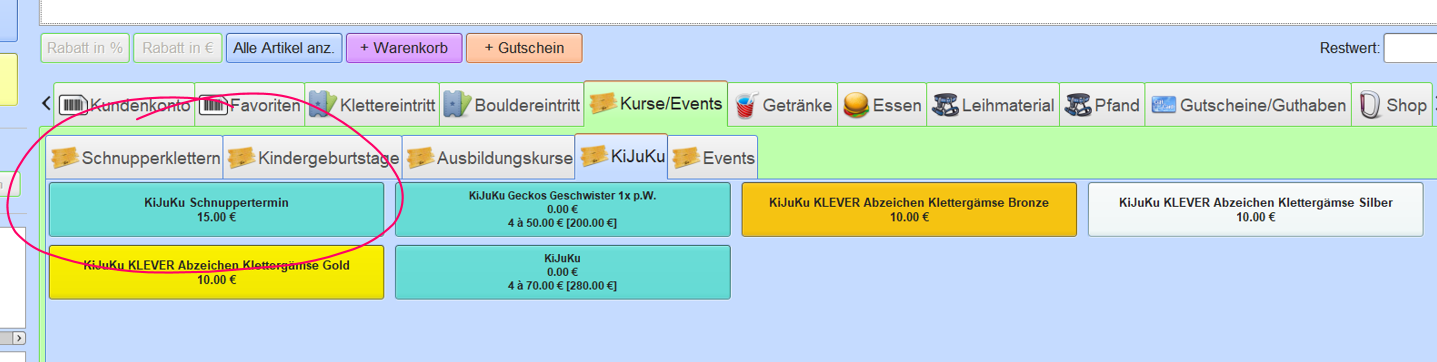Click the + Gutschein button

(524, 48)
